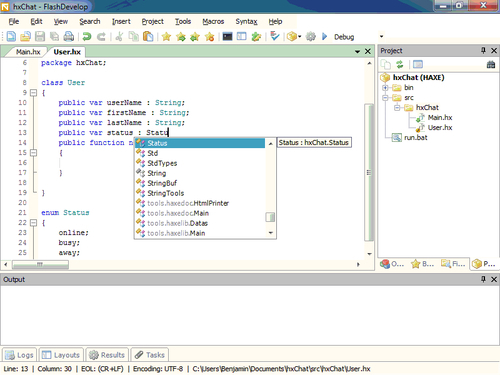Click the Save All icon in toolbar

pyautogui.click(x=54, y=36)
